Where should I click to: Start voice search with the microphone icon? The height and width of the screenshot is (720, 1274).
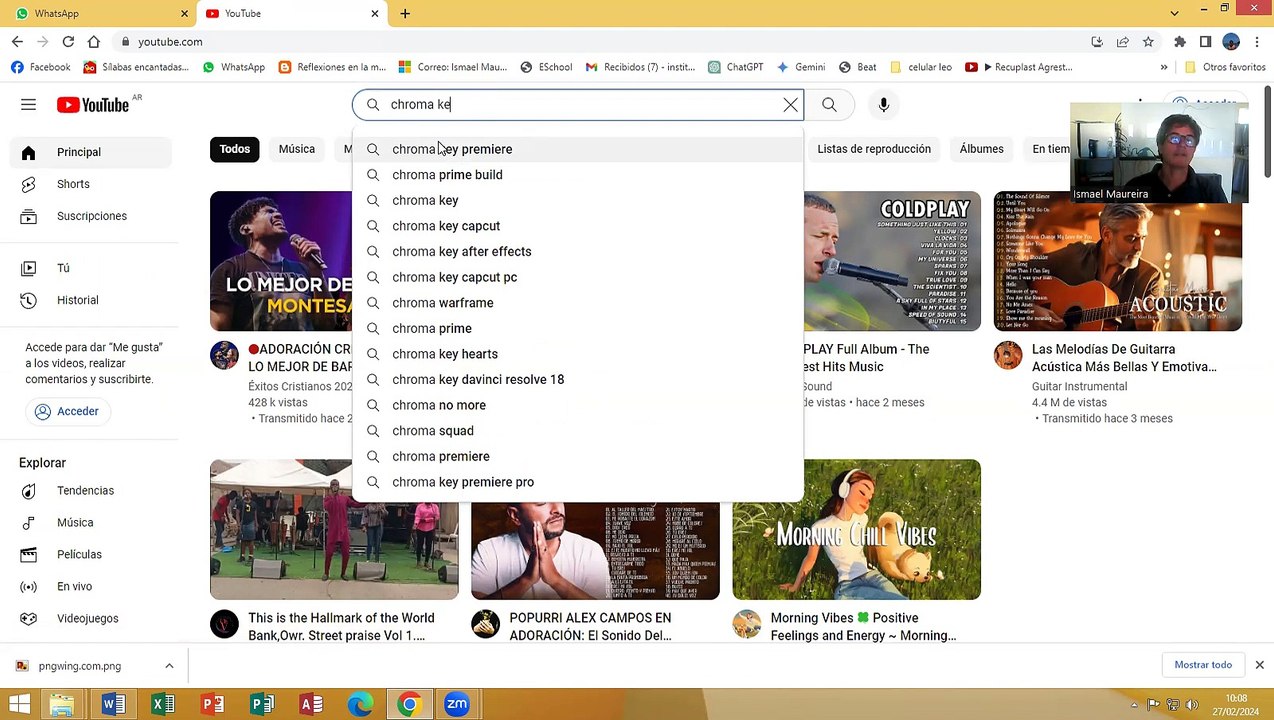[x=884, y=104]
